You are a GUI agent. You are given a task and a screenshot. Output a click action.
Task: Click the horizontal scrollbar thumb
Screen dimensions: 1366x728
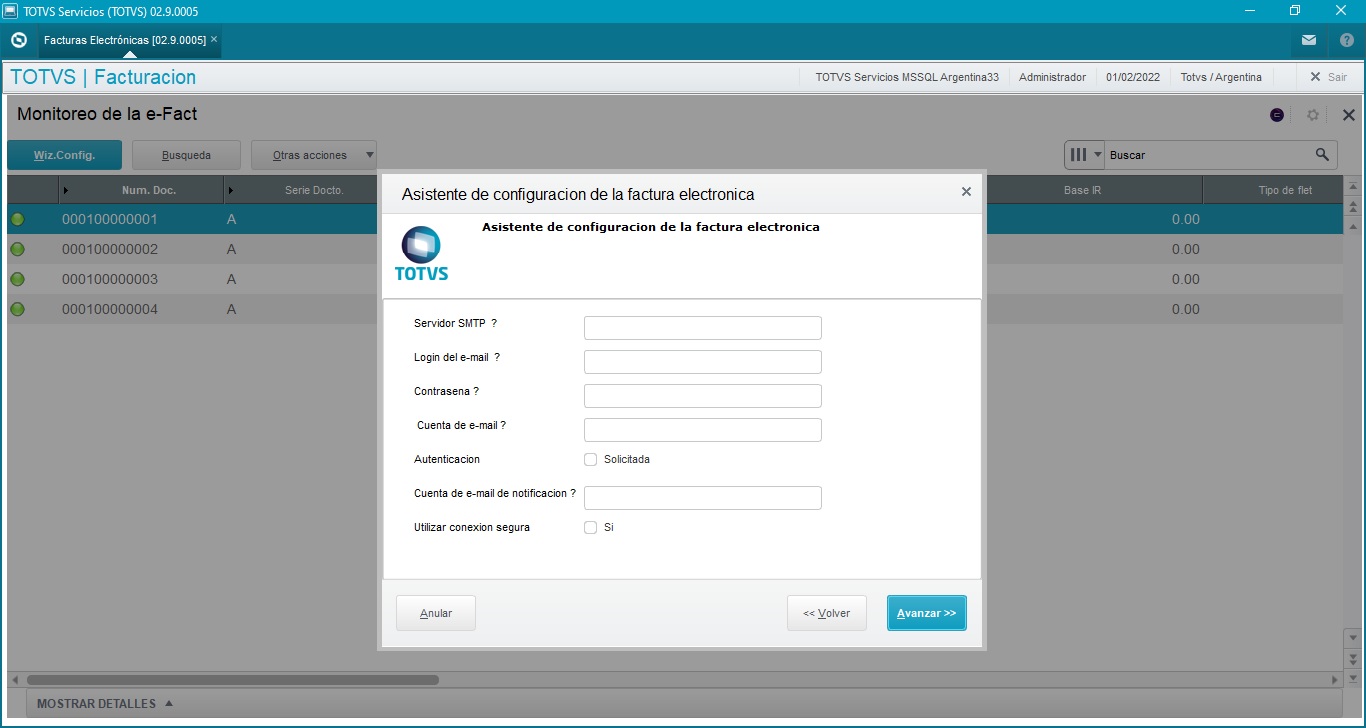[232, 679]
